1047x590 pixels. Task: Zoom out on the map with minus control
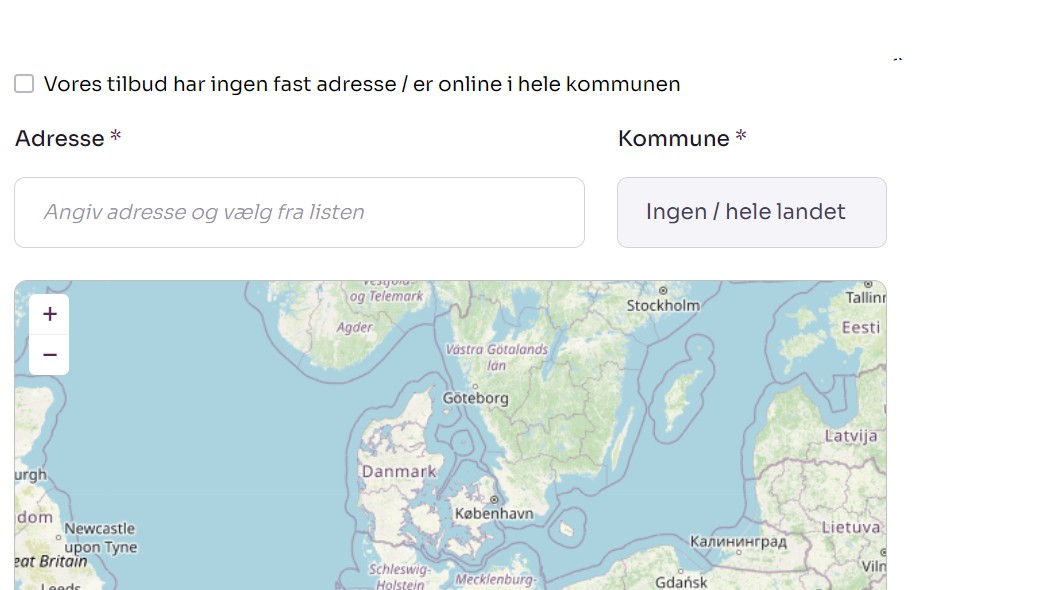[48, 354]
